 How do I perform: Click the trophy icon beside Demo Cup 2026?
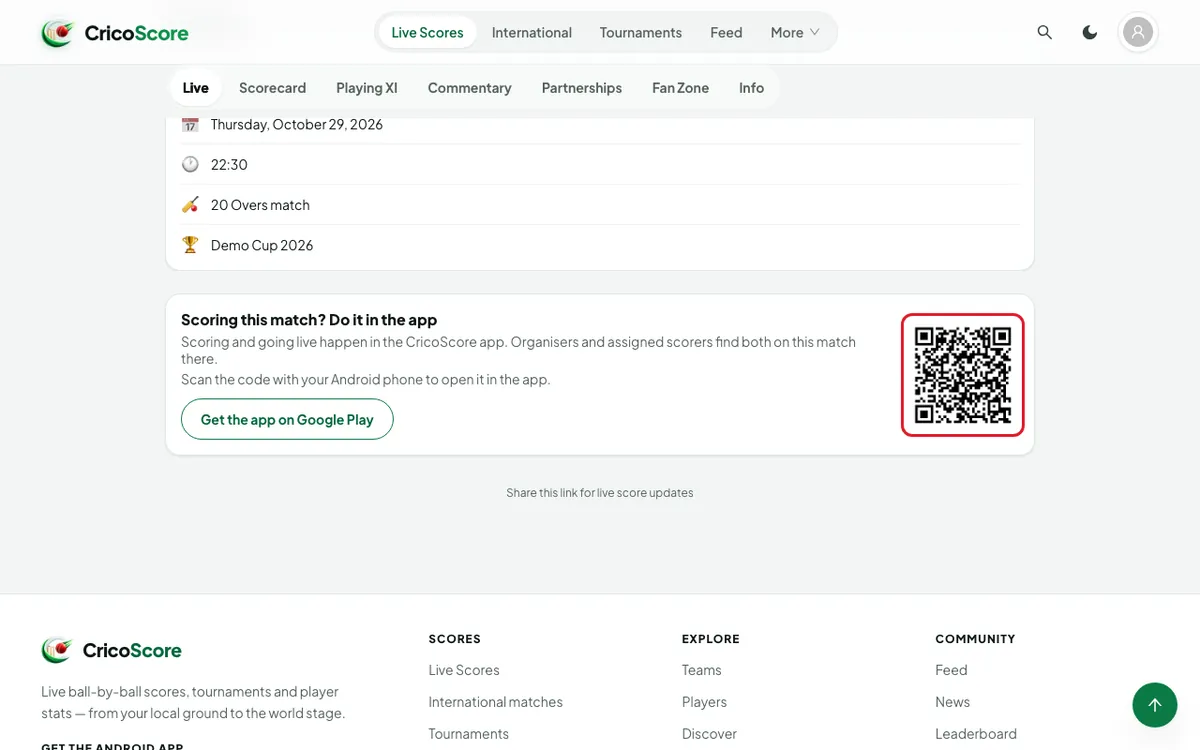(x=190, y=244)
